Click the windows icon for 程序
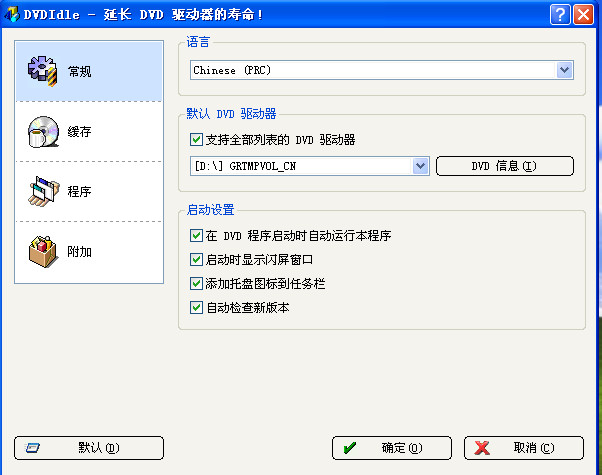Screen dimensions: 602x475 44,191
